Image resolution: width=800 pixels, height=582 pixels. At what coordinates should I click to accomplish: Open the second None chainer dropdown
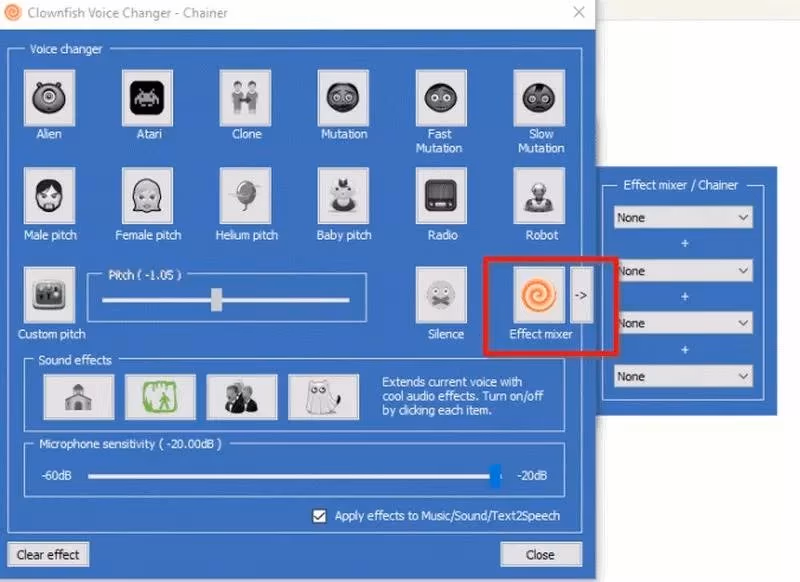[x=683, y=270]
